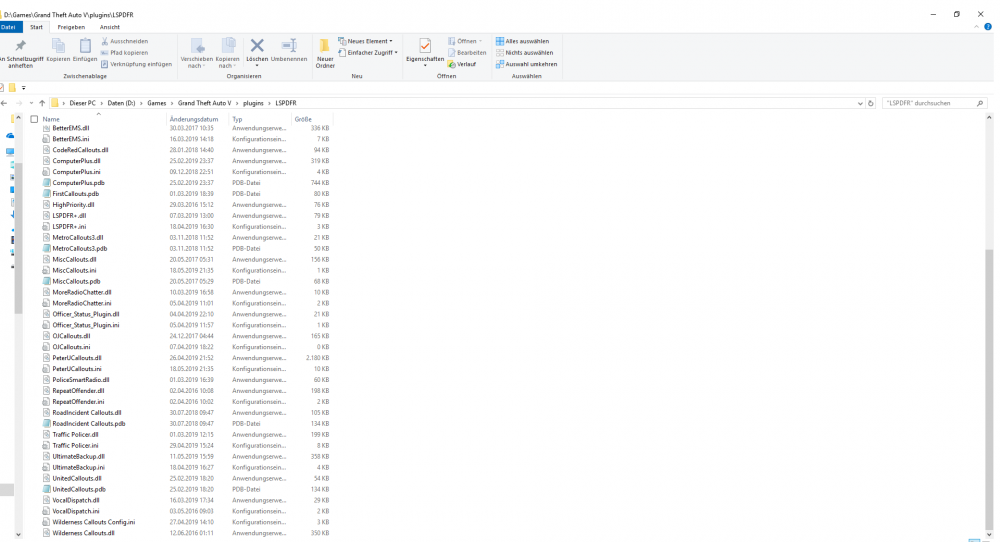
Task: Open the Verlauf history
Action: pyautogui.click(x=462, y=64)
